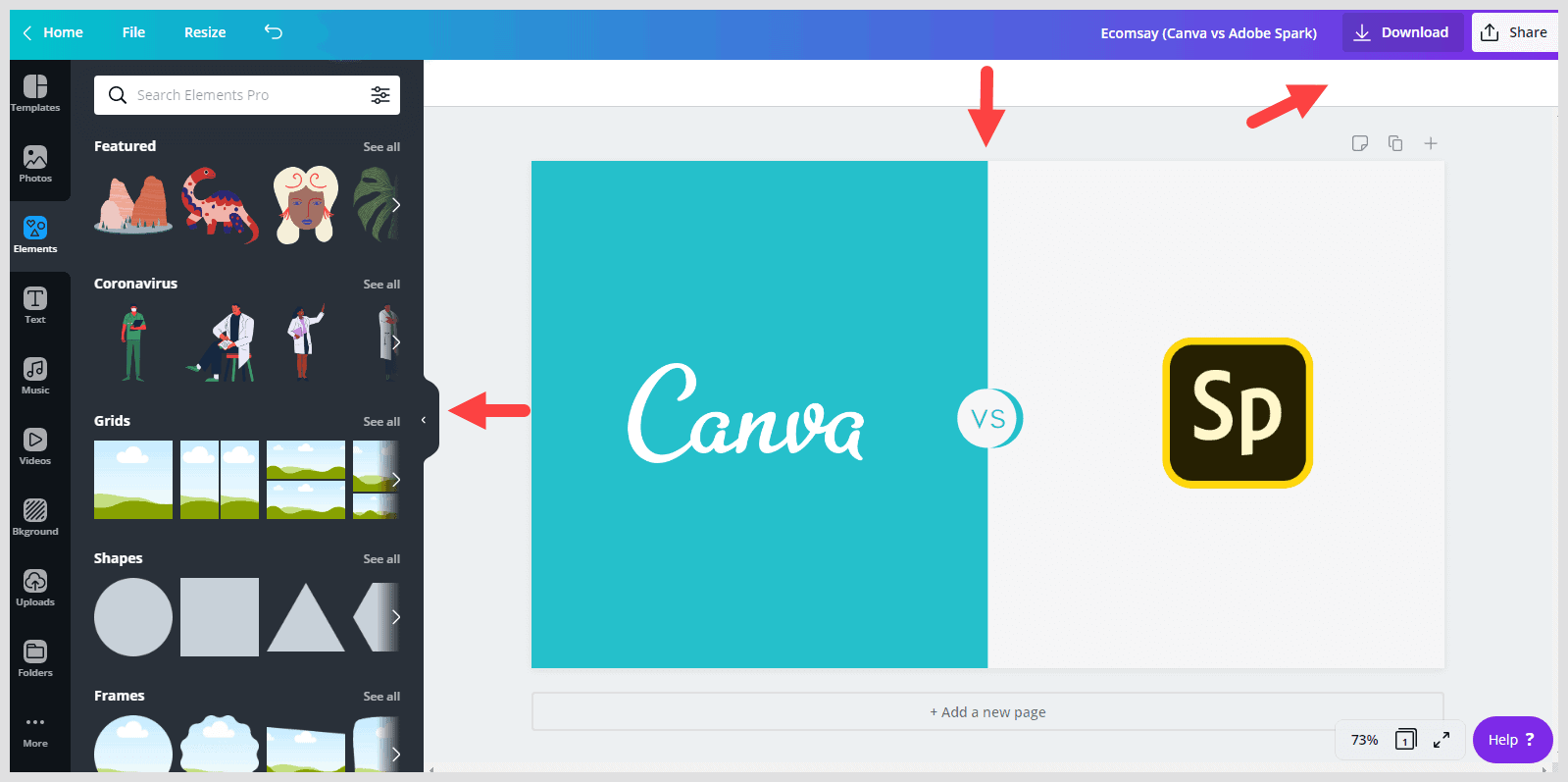See all Coronavirus elements

[x=381, y=285]
